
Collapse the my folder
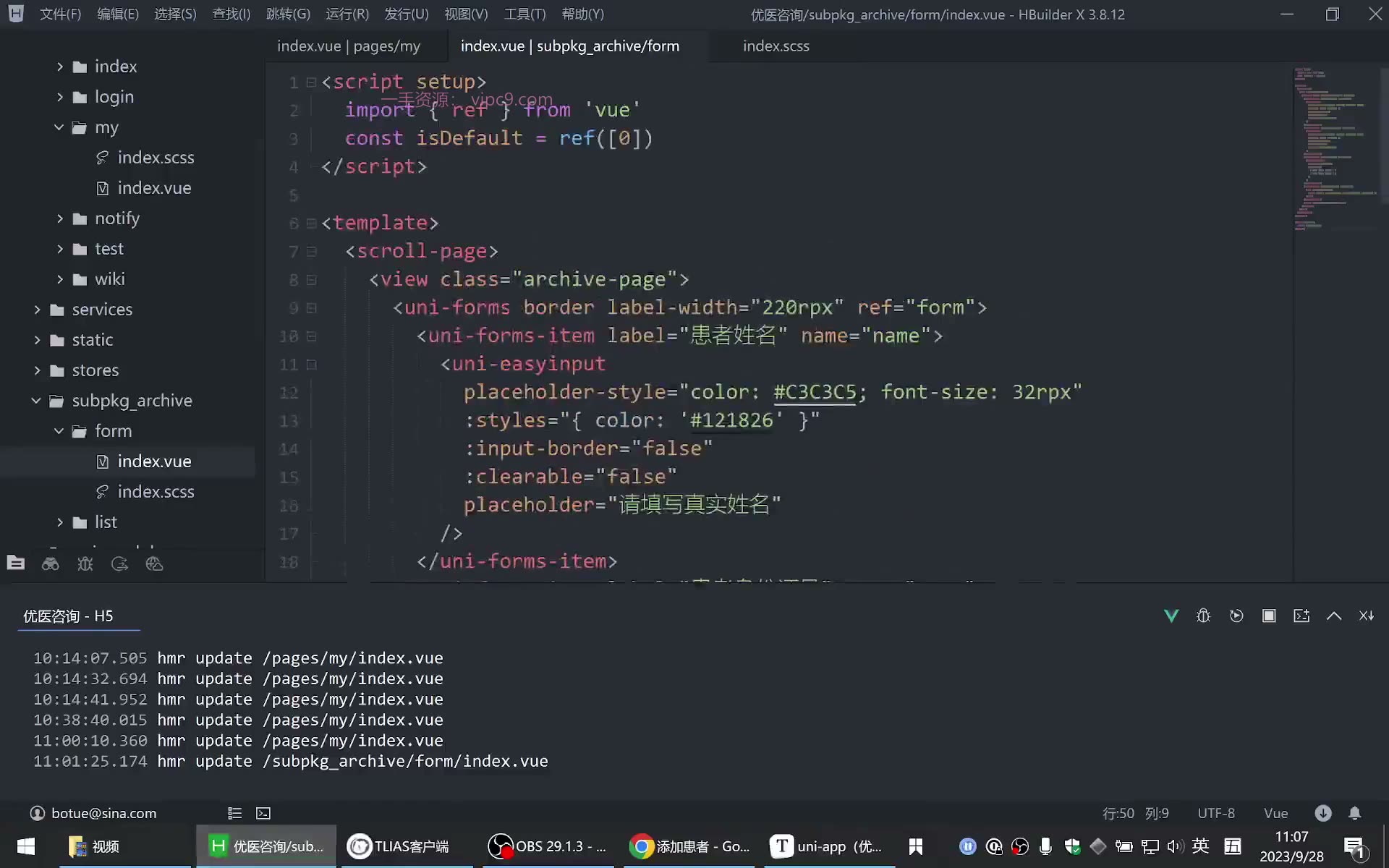pyautogui.click(x=59, y=127)
